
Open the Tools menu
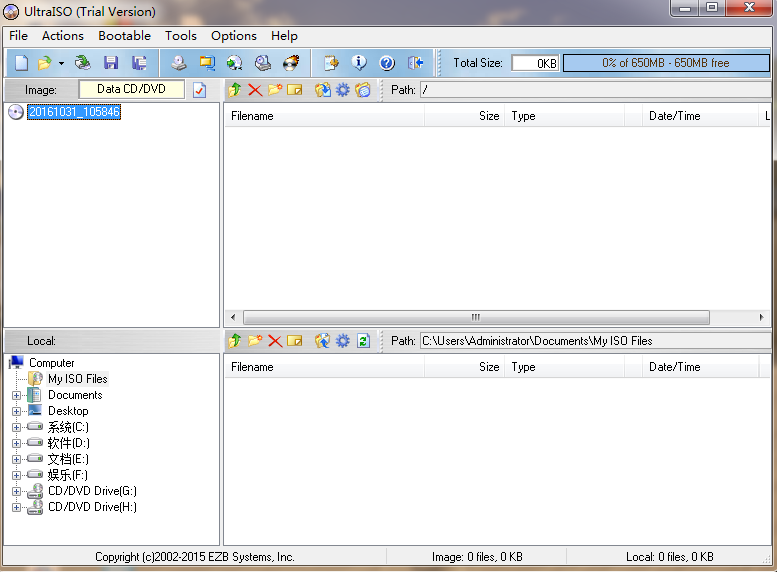181,36
